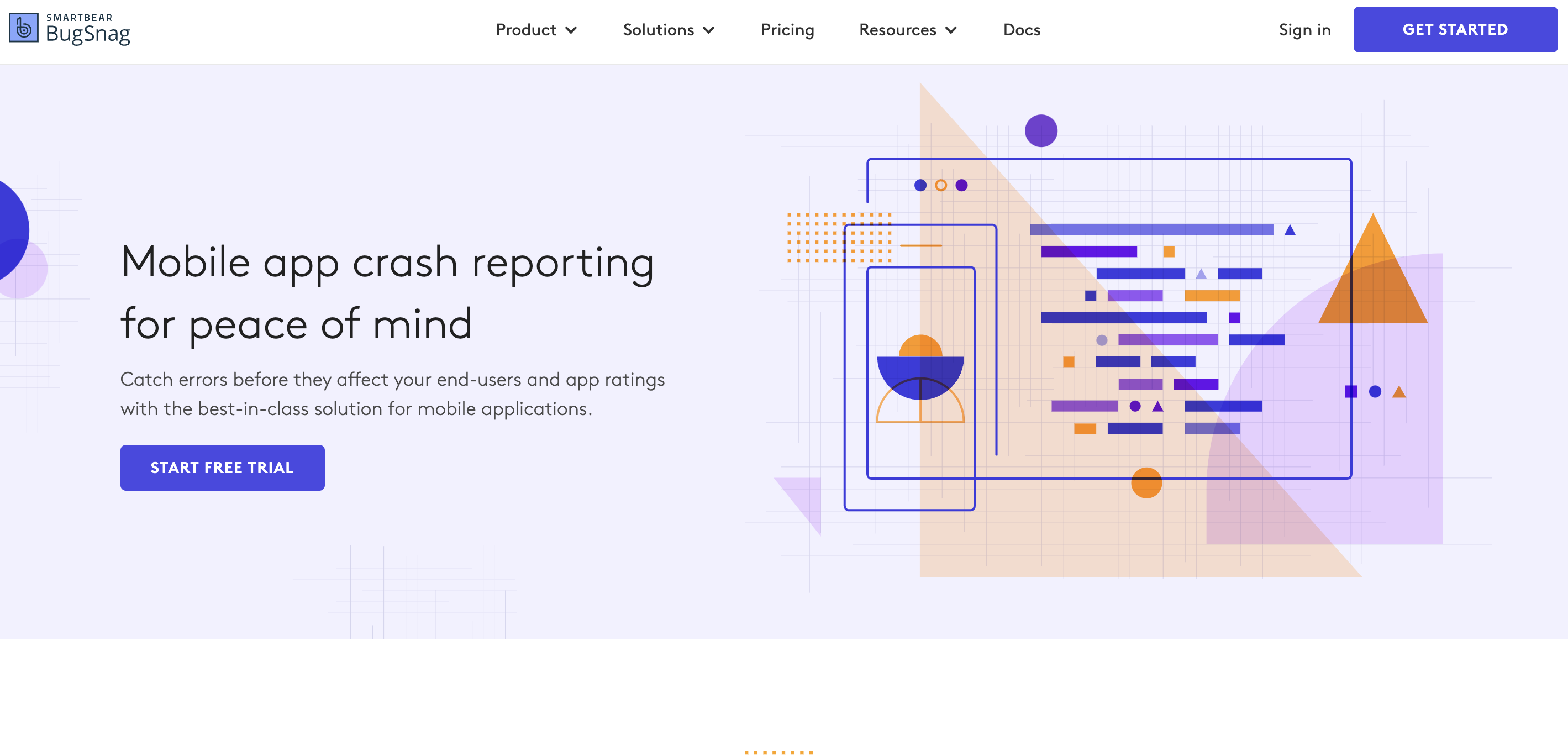The height and width of the screenshot is (756, 1568).
Task: Click the main headline about crash reporting
Action: point(388,292)
